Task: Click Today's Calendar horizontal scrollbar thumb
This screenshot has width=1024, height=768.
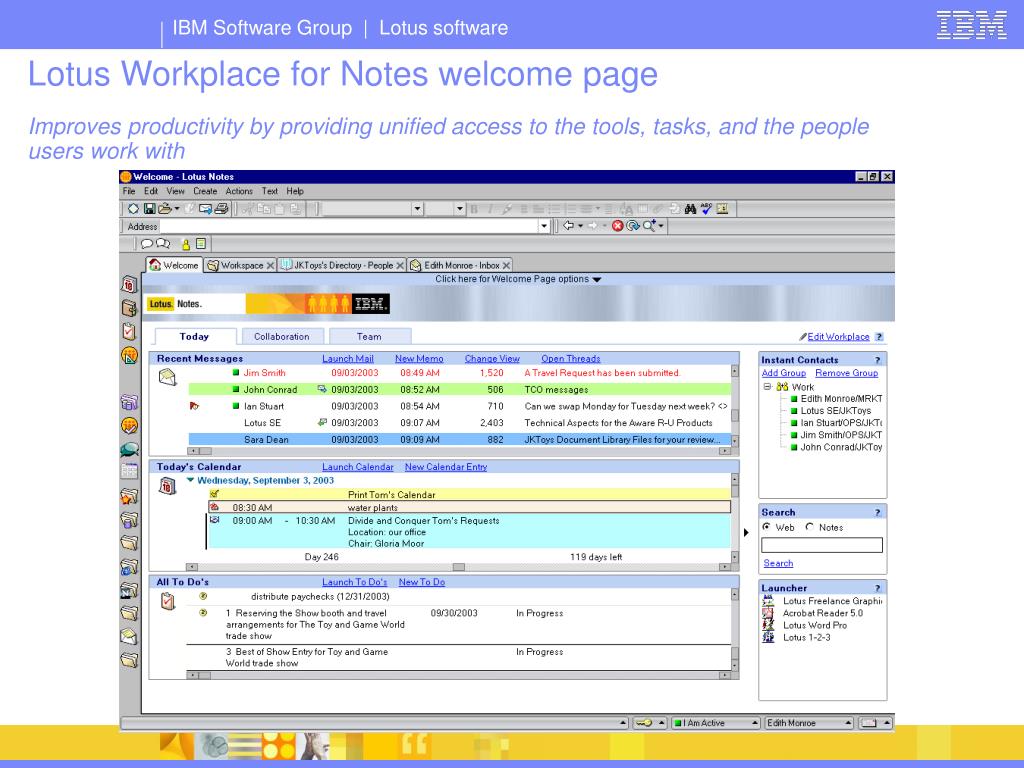Action: (459, 567)
